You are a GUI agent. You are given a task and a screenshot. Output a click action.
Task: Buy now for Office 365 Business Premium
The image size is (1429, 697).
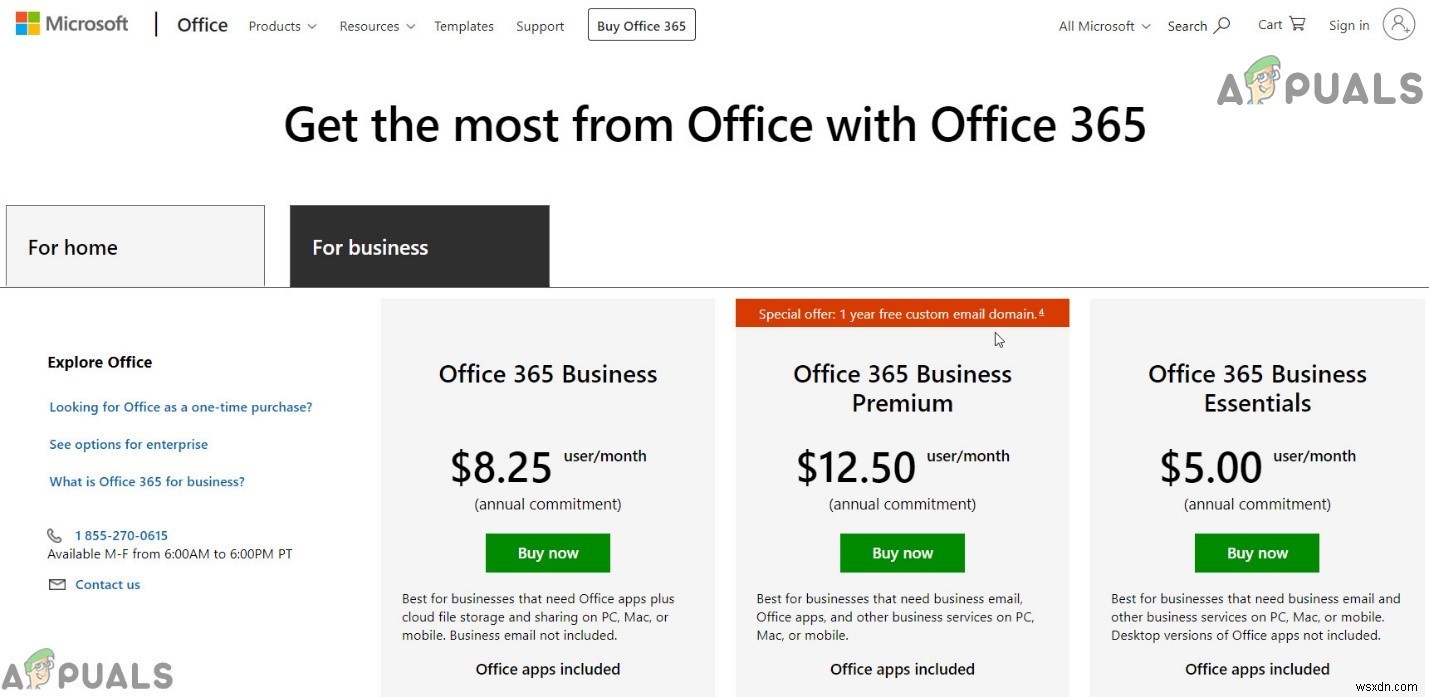(x=901, y=552)
